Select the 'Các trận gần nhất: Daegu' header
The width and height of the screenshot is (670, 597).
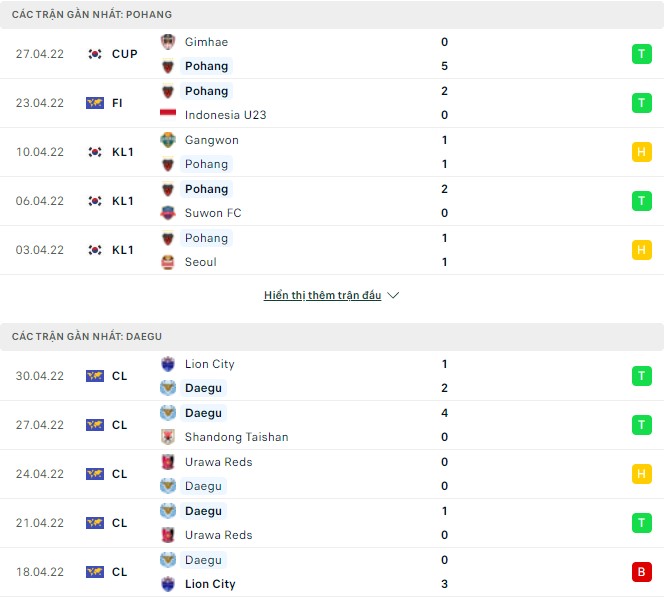[x=87, y=337]
